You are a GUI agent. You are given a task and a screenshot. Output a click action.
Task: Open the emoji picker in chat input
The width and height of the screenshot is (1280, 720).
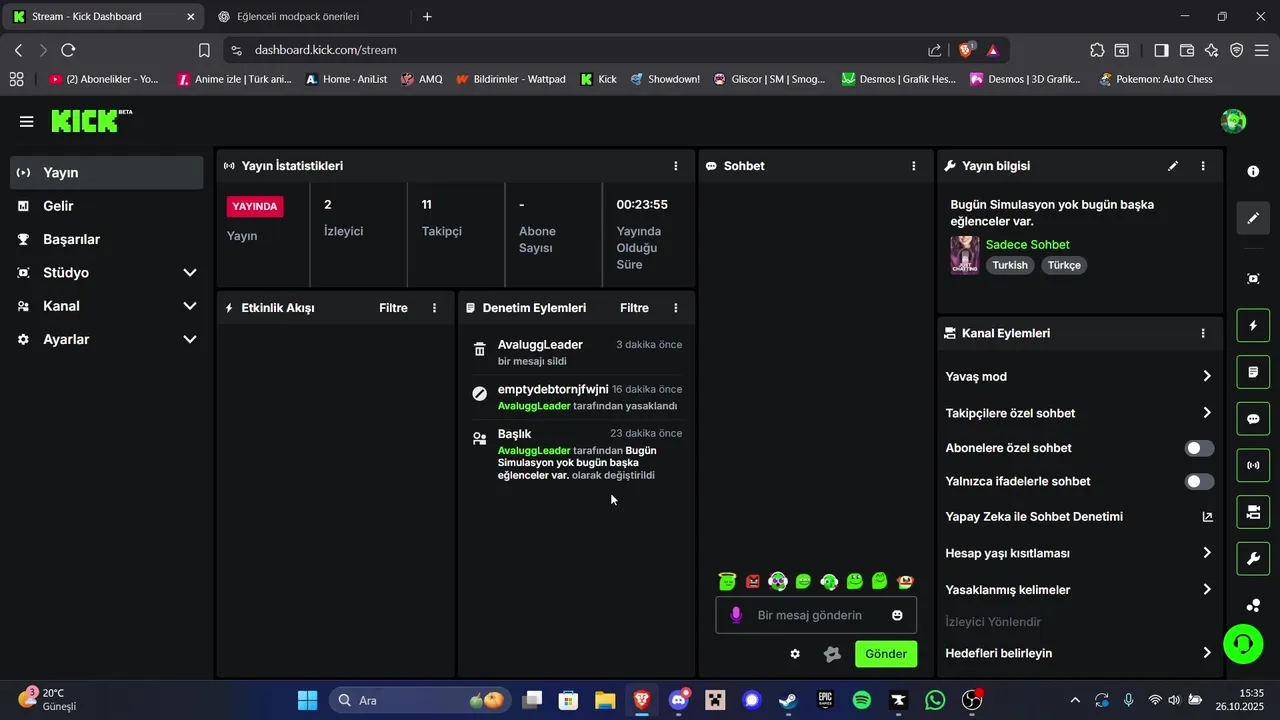pyautogui.click(x=897, y=615)
